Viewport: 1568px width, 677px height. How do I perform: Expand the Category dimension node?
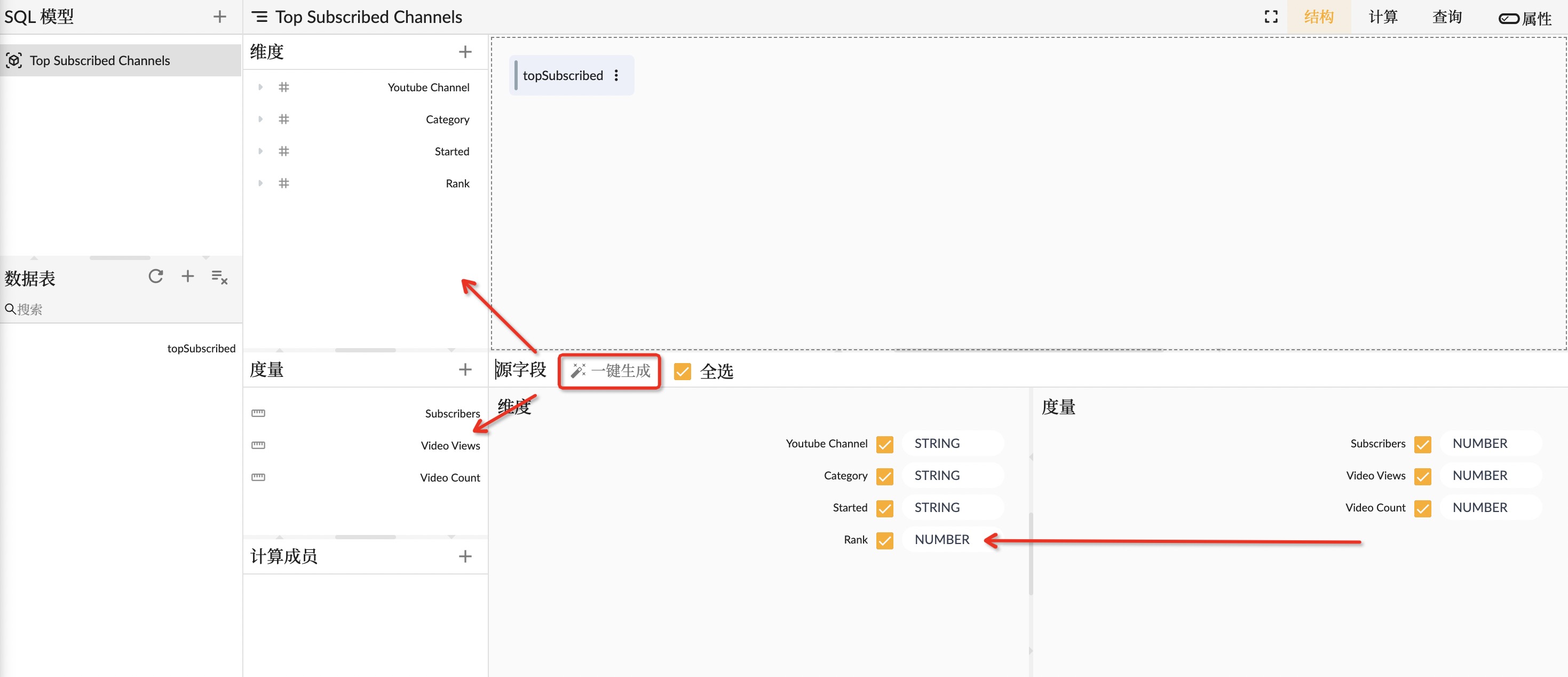click(260, 119)
